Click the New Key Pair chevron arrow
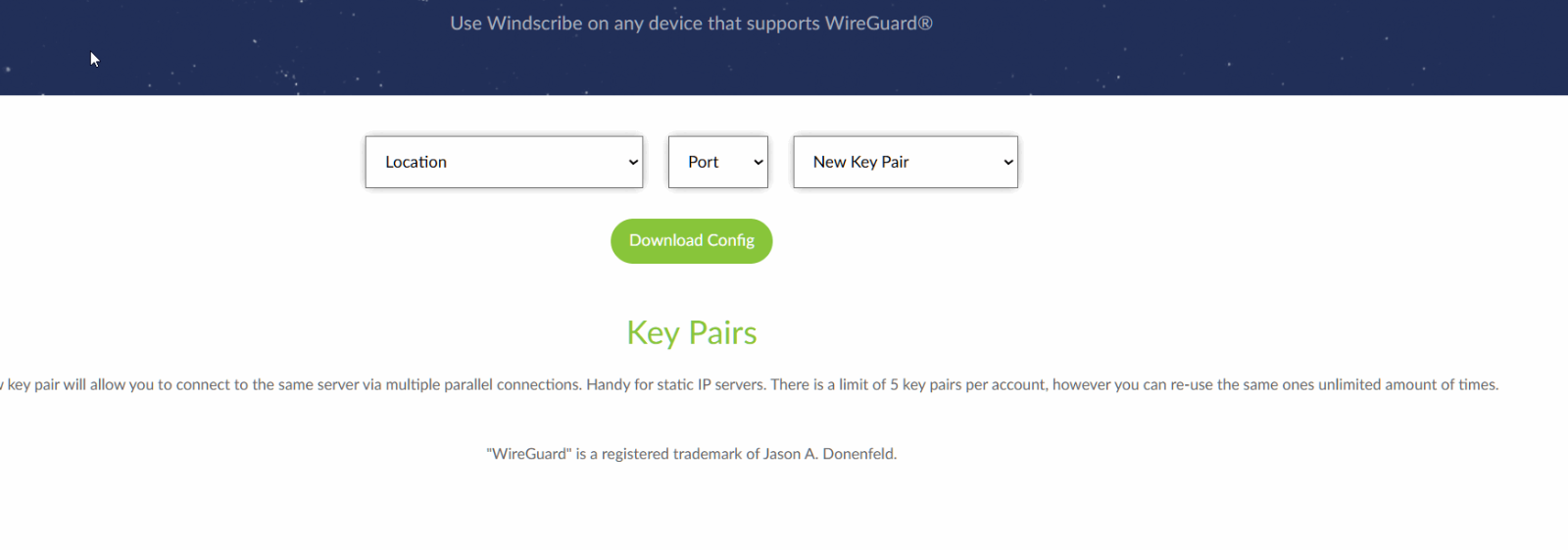1568x550 pixels. pos(1008,163)
